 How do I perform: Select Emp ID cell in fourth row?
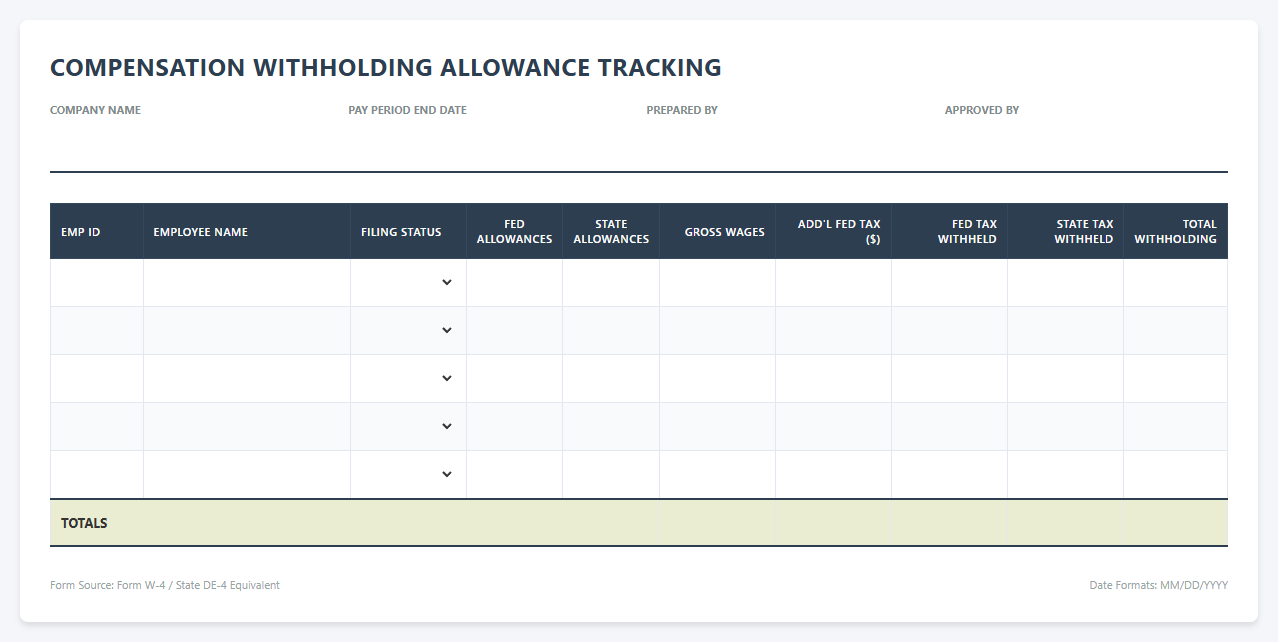pos(97,427)
